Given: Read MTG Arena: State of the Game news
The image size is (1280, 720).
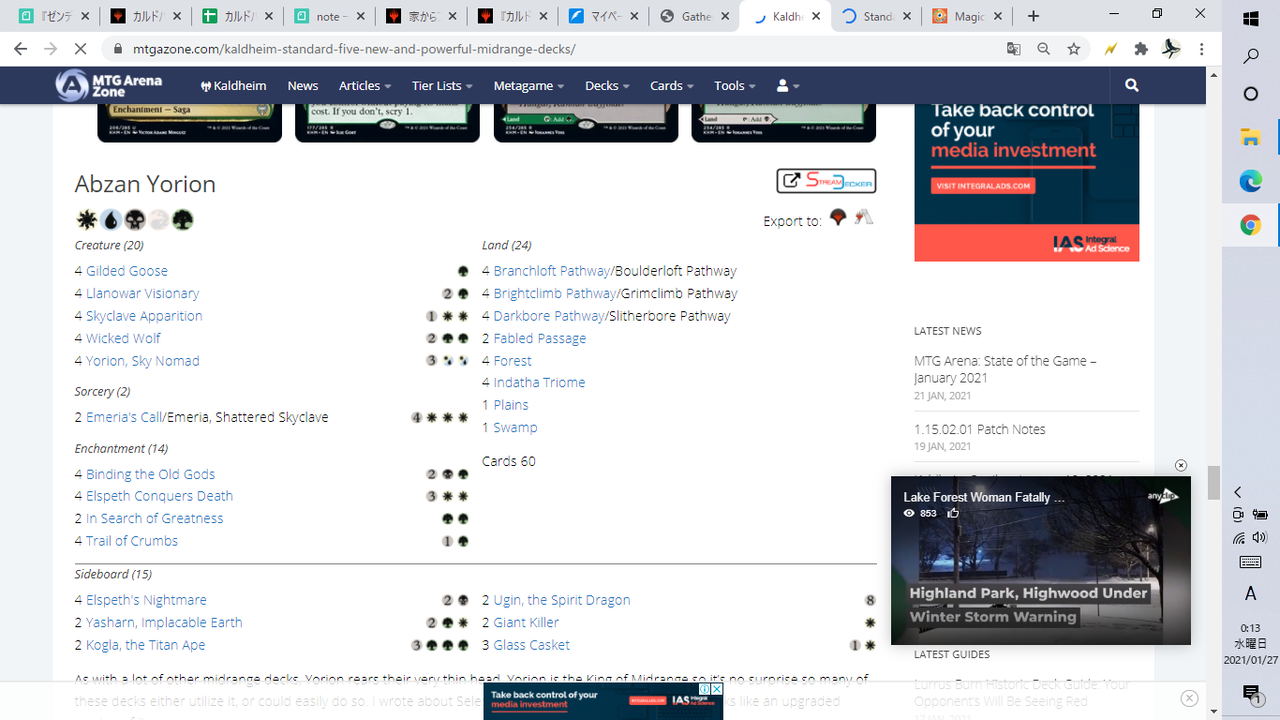Looking at the screenshot, I should coord(1005,369).
